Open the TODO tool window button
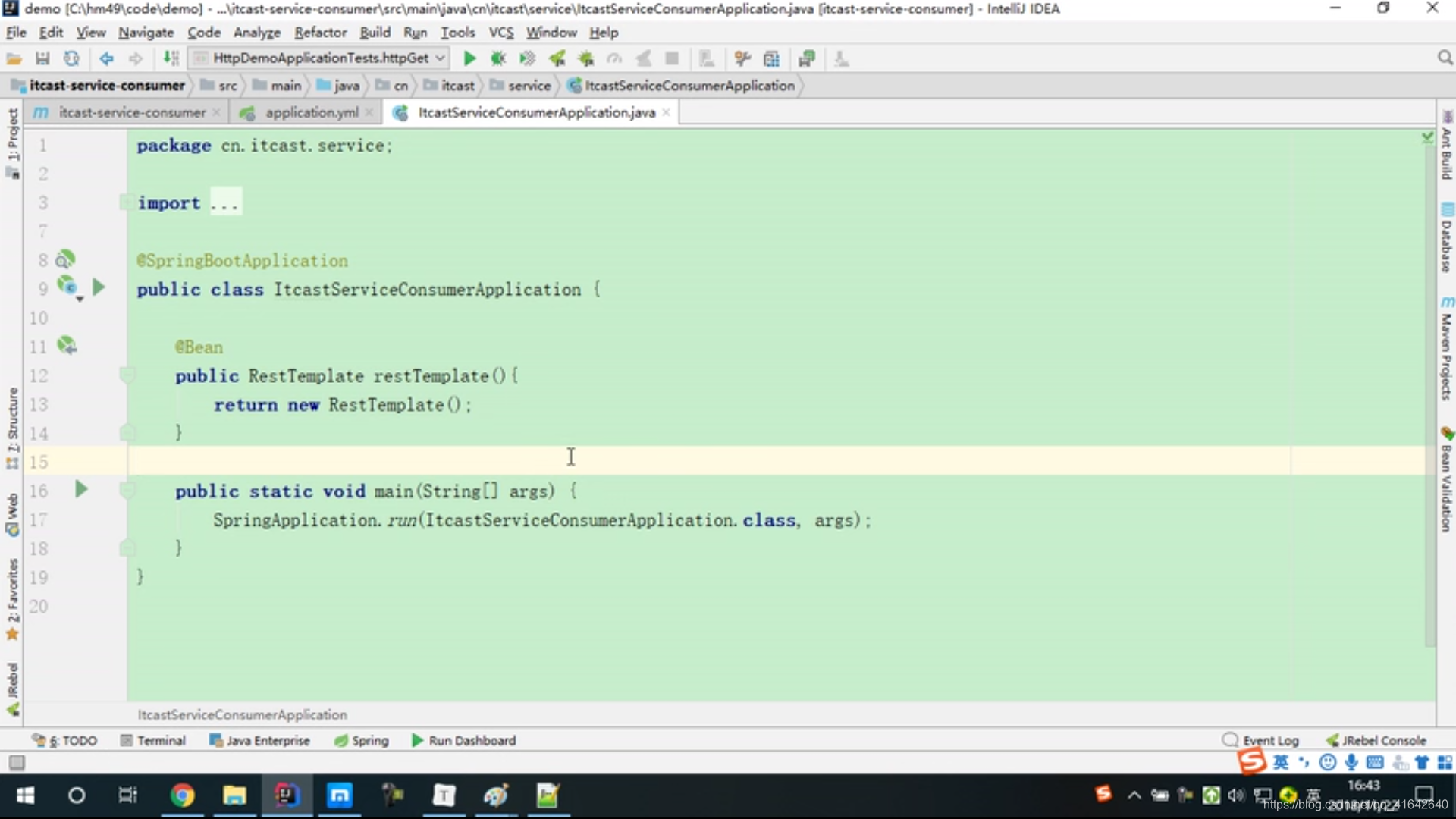Image resolution: width=1456 pixels, height=819 pixels. tap(65, 740)
